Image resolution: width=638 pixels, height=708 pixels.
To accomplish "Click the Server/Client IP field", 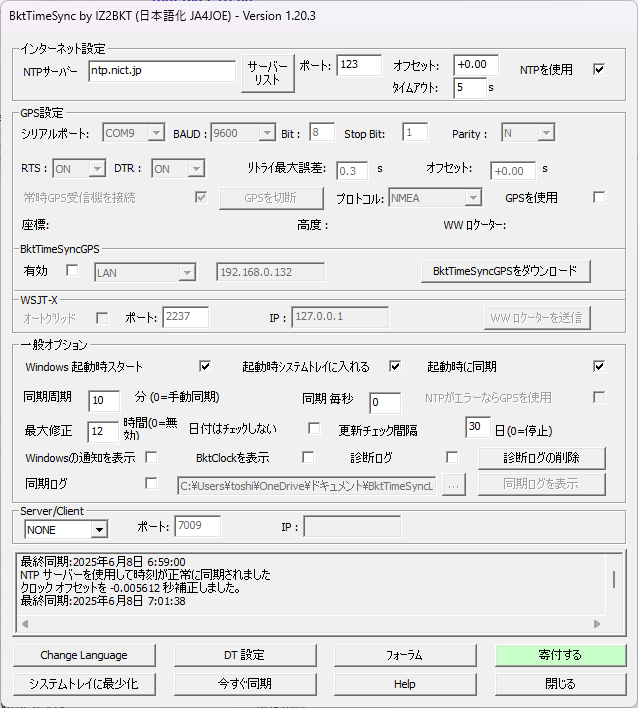I will (x=352, y=526).
